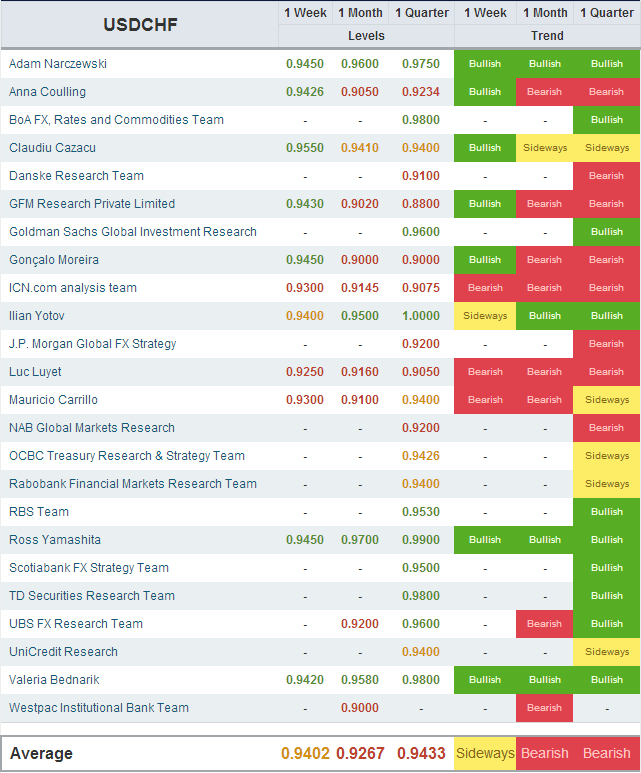641x773 pixels.
Task: Select Mauricio Carrillo's Sideways quarter trend cell
Action: pos(607,400)
